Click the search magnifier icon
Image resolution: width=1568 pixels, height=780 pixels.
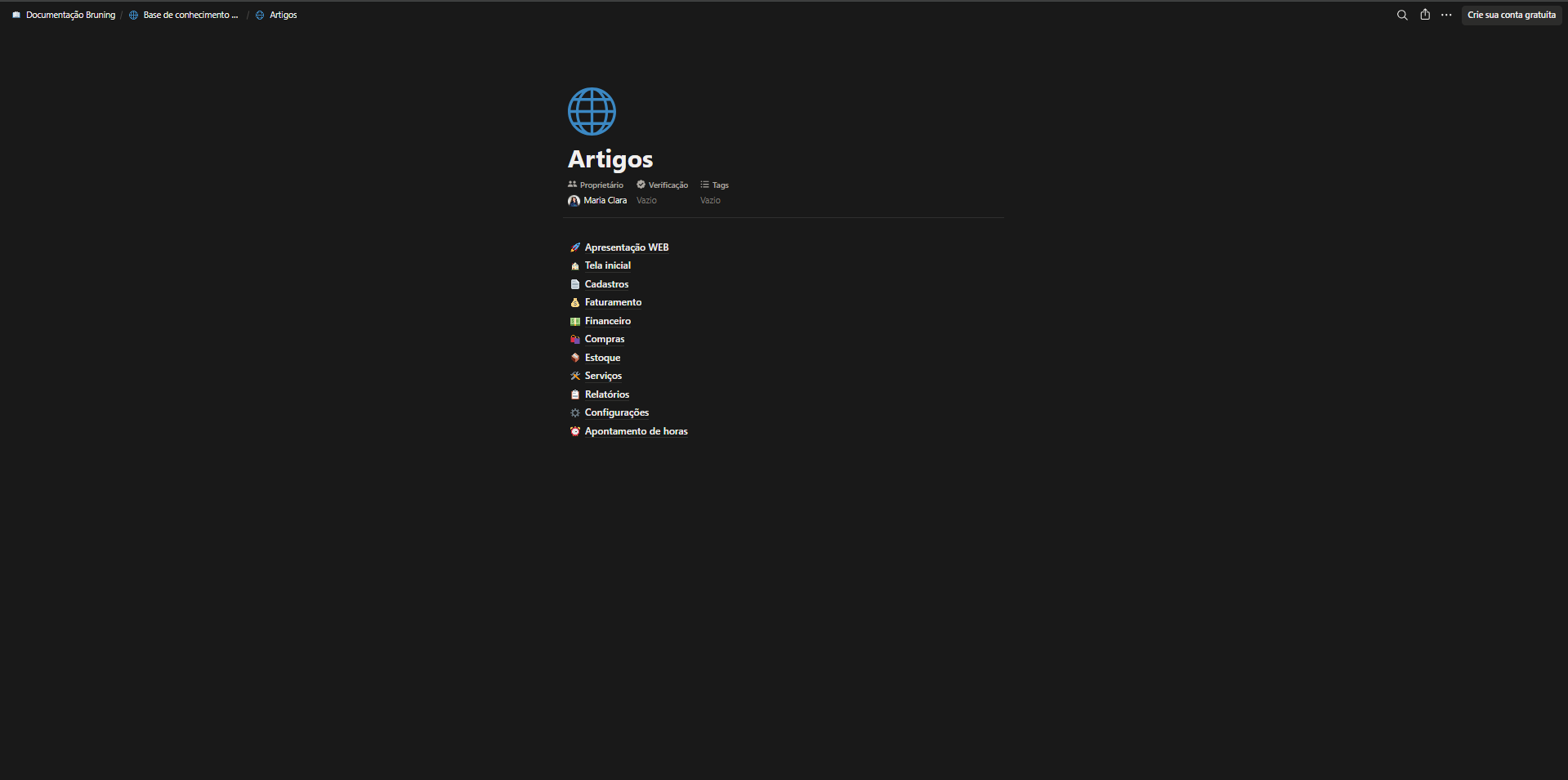tap(1402, 15)
